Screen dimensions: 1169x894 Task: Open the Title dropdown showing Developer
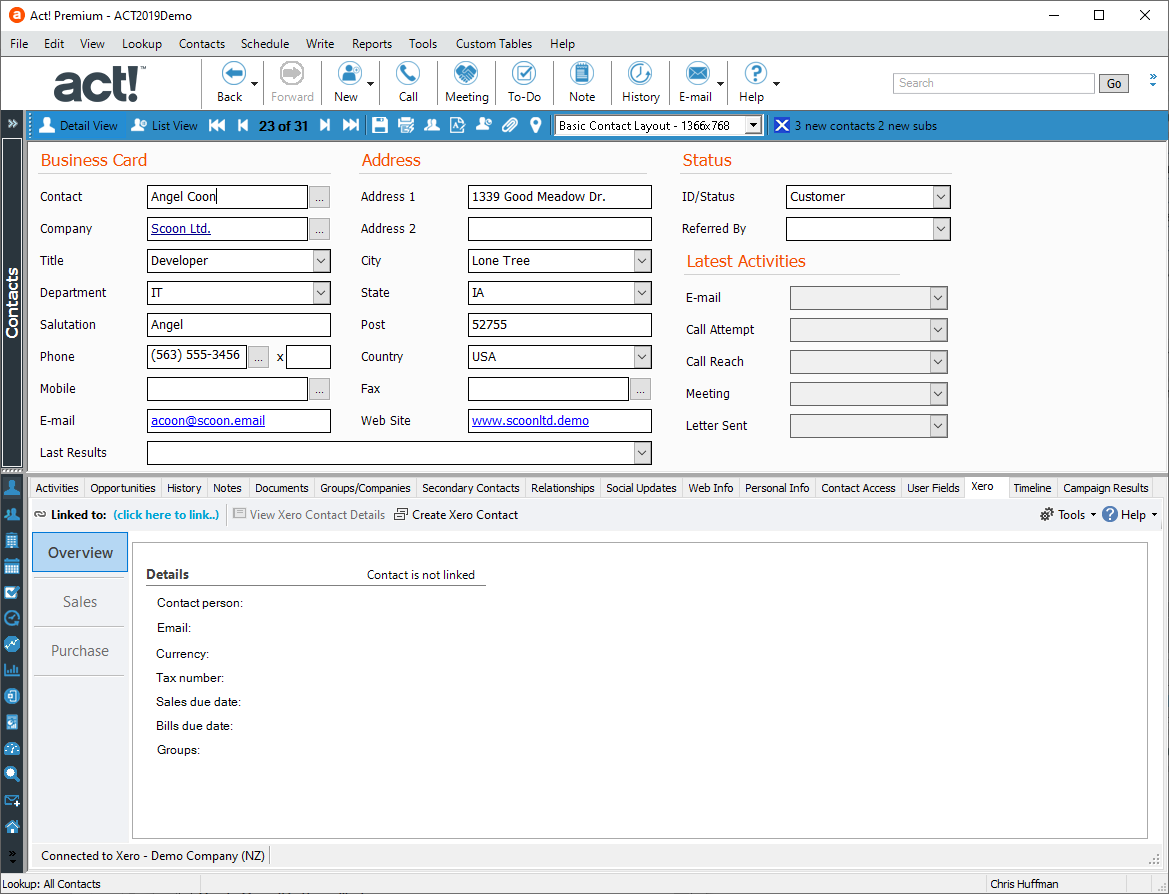(321, 261)
